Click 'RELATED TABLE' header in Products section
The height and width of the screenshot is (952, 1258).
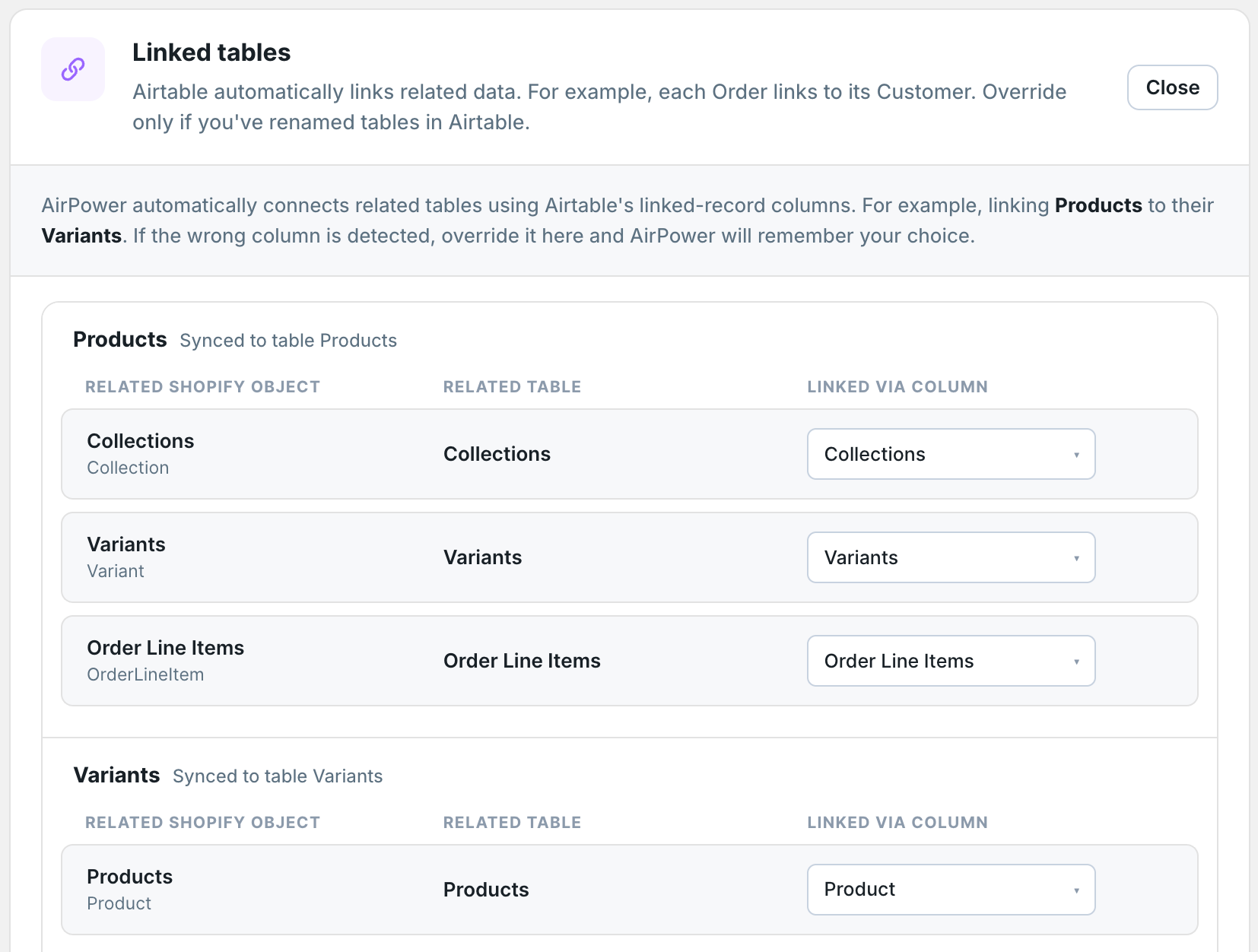(512, 387)
